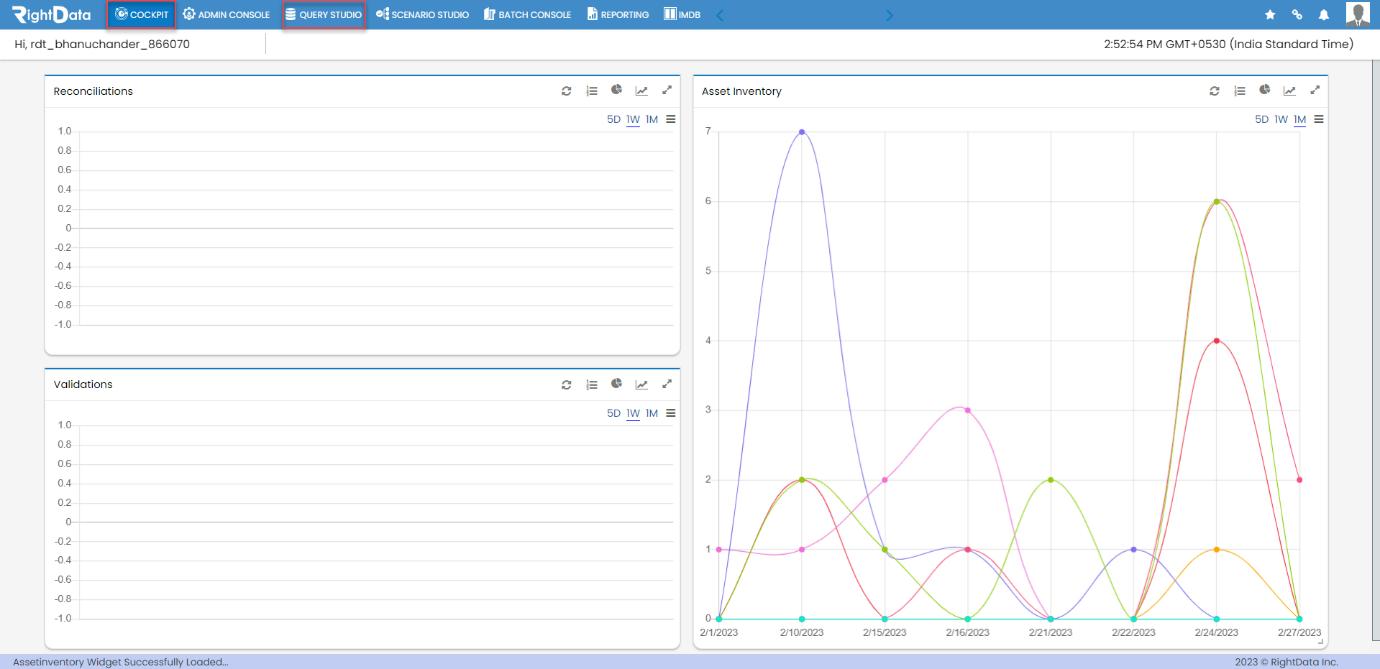
Task: Show list view in Reconciliations widget
Action: (x=592, y=91)
